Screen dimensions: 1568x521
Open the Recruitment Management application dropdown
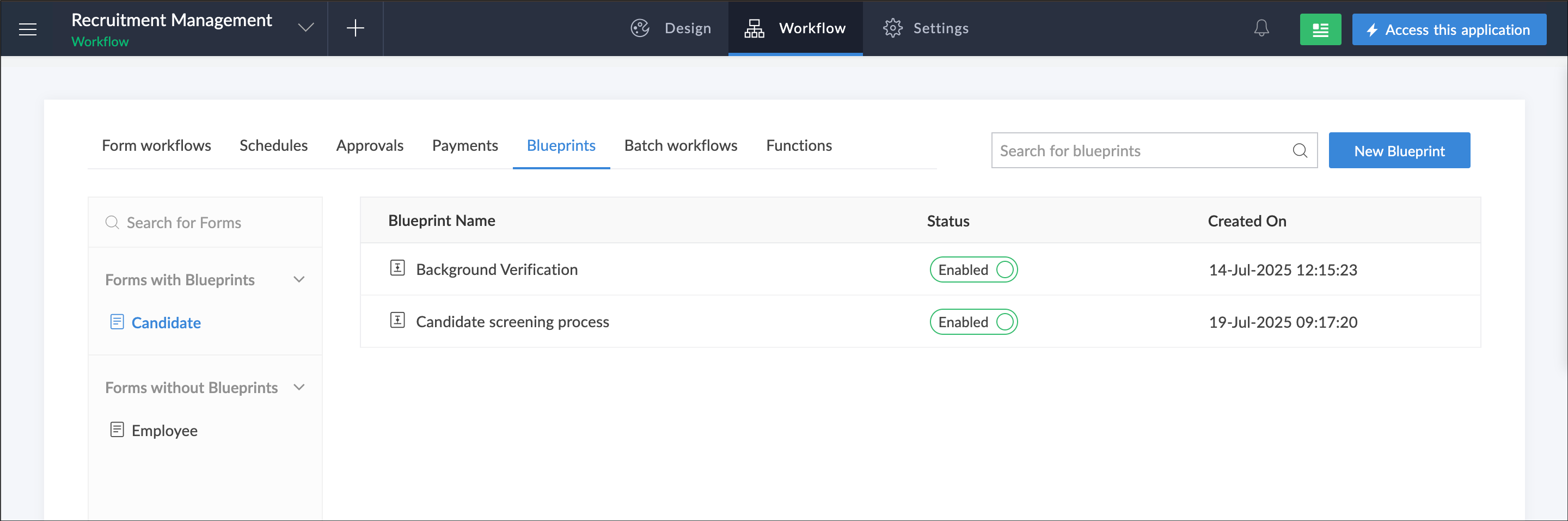coord(305,28)
